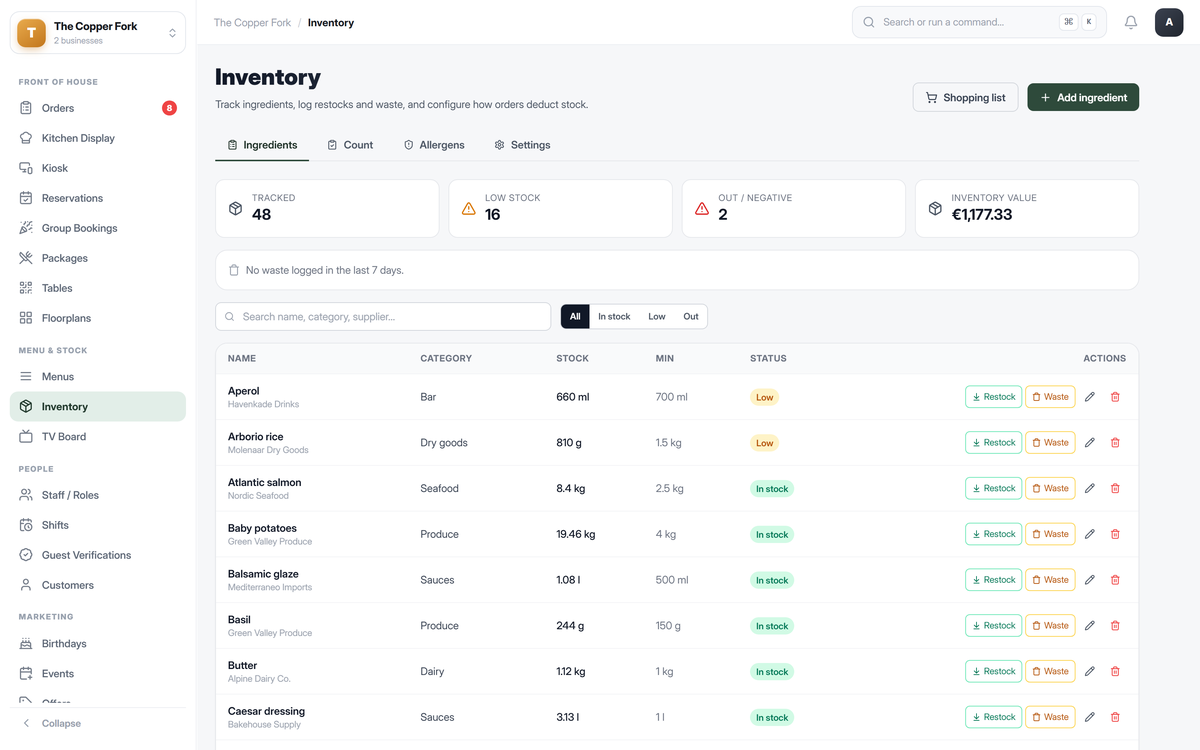
Task: Delete Balsamic glaze trash icon
Action: (1115, 580)
